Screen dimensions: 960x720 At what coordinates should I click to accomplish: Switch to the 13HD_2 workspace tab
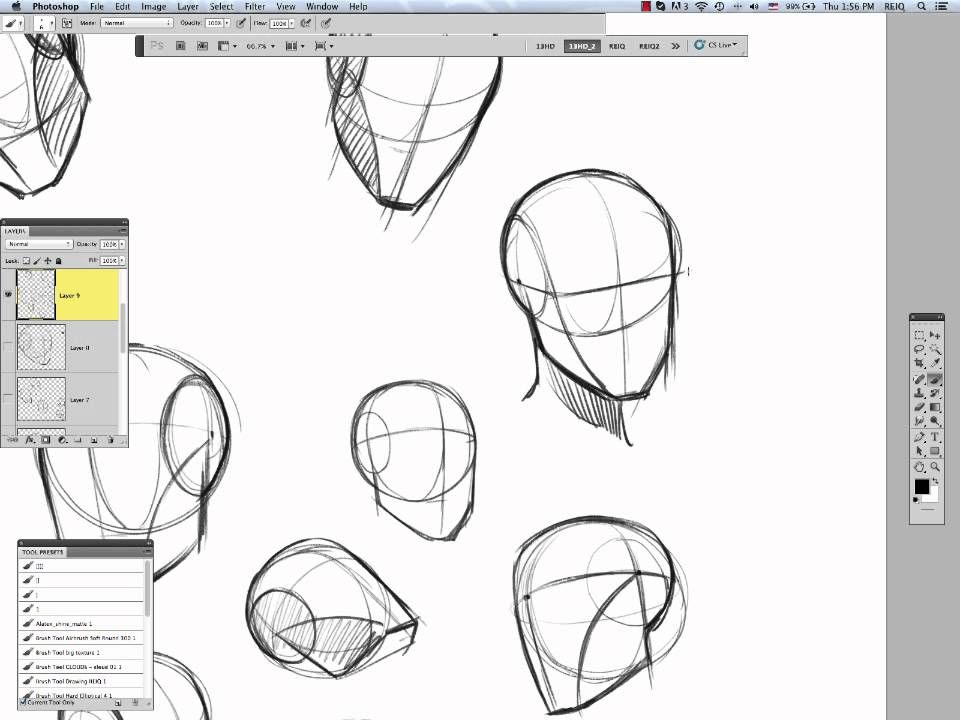point(581,46)
